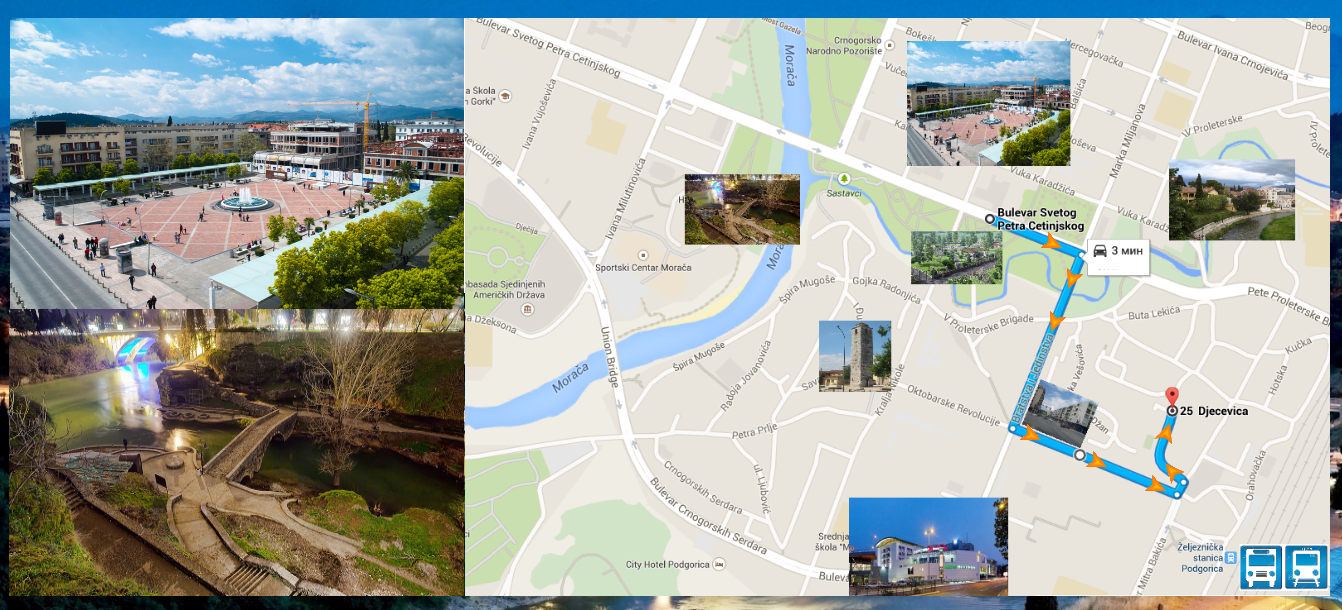Image resolution: width=1342 pixels, height=610 pixels.
Task: Click the Buta Lekića street label
Action: [1153, 314]
